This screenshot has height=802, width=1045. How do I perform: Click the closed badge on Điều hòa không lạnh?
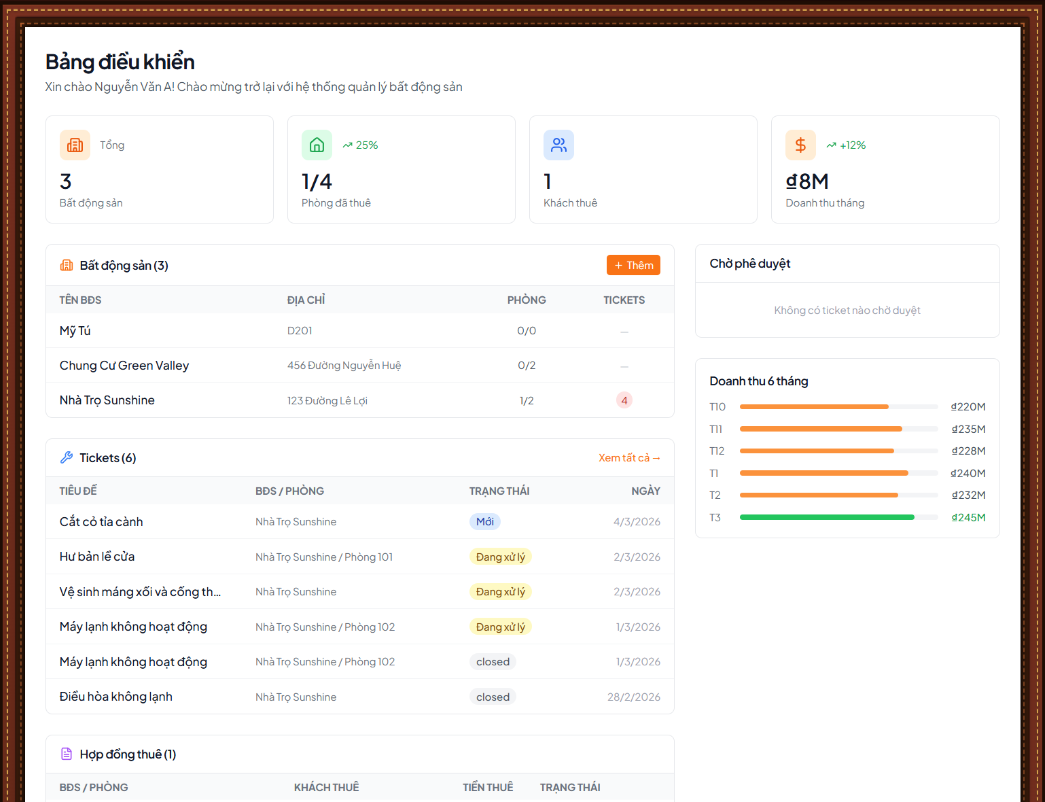point(492,696)
